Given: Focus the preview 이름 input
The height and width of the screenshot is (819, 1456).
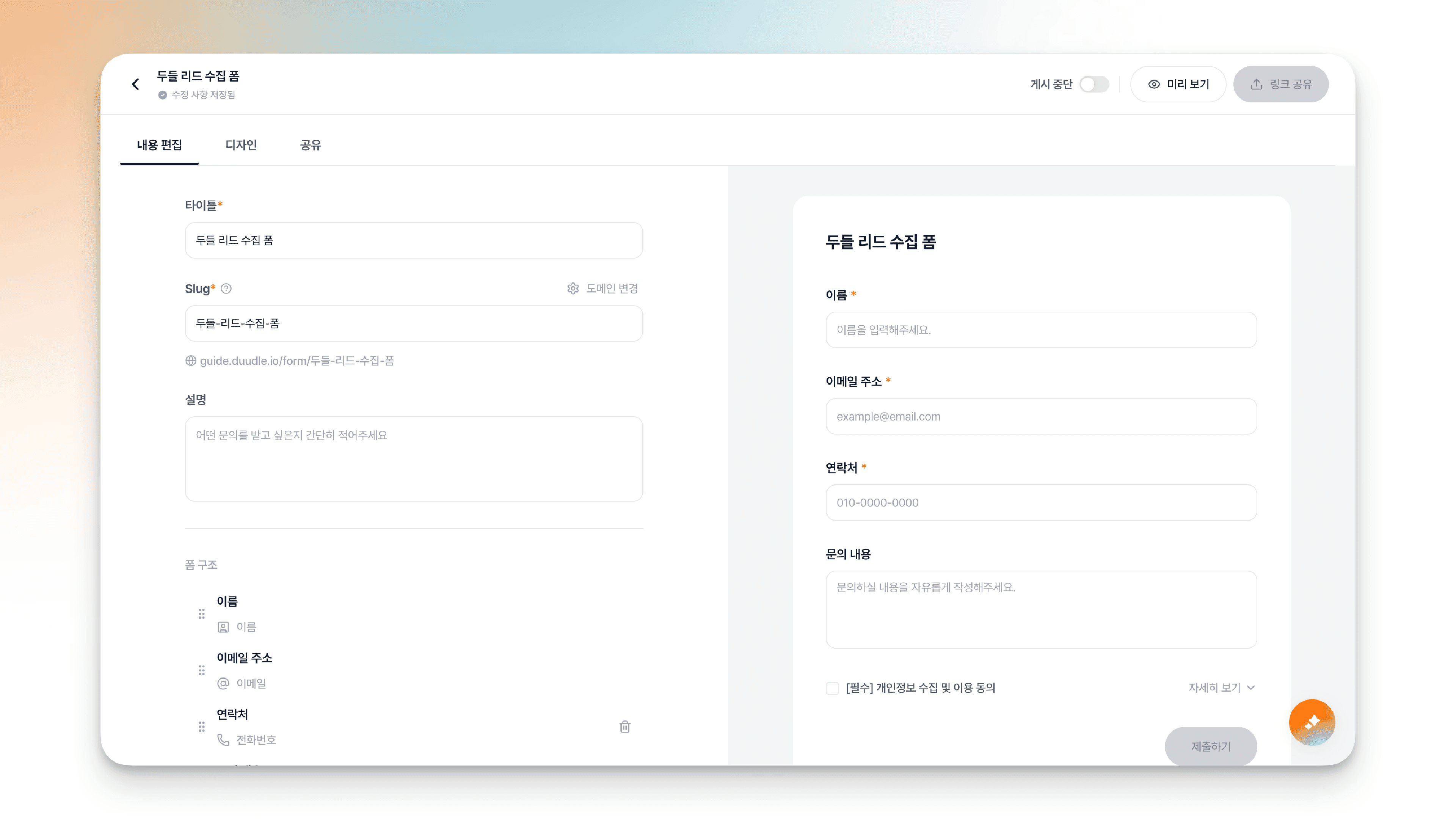Looking at the screenshot, I should pos(1041,329).
